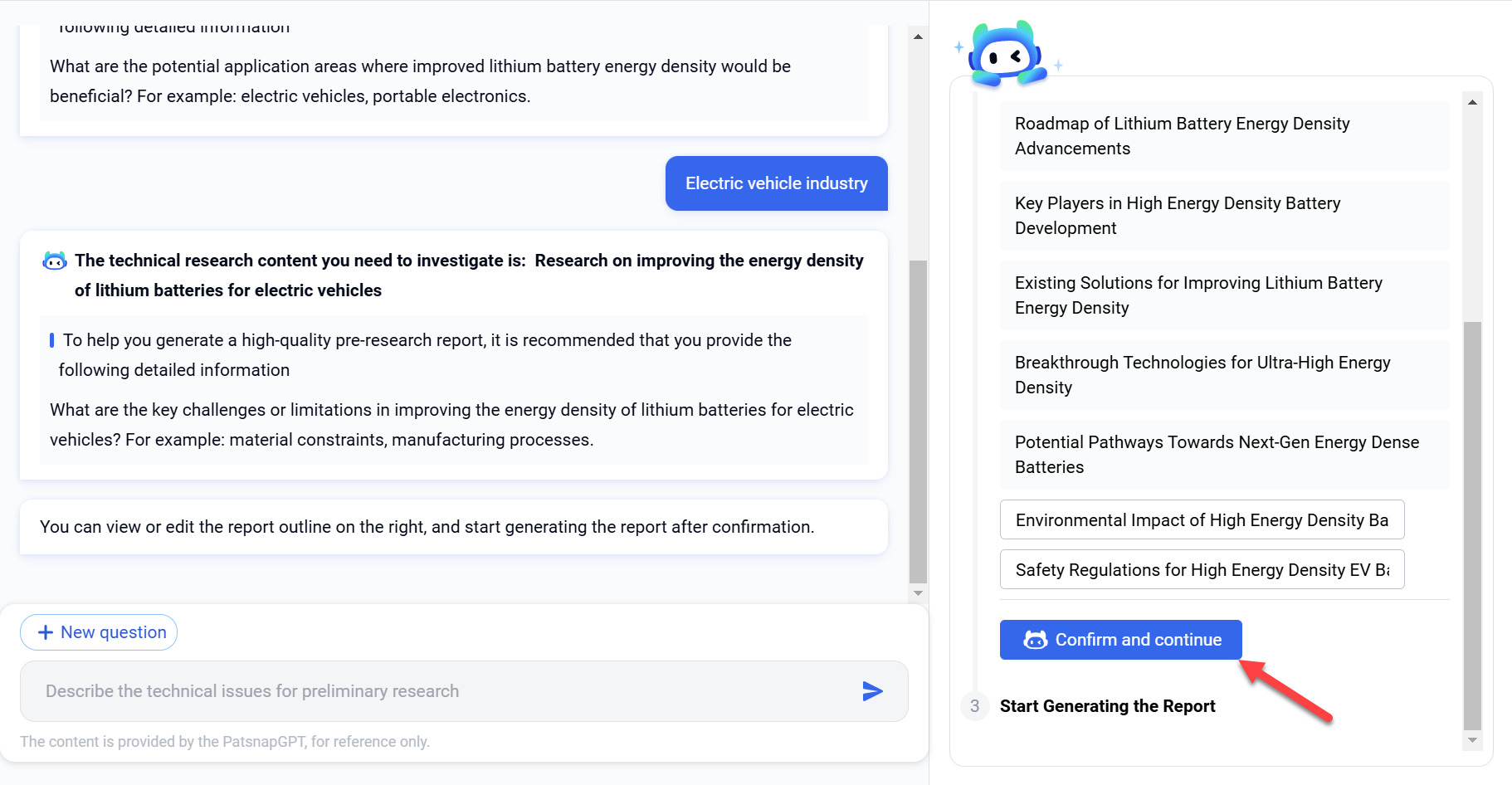The height and width of the screenshot is (785, 1512).
Task: Select Roadmap of Lithium Battery outline item
Action: pos(1224,136)
